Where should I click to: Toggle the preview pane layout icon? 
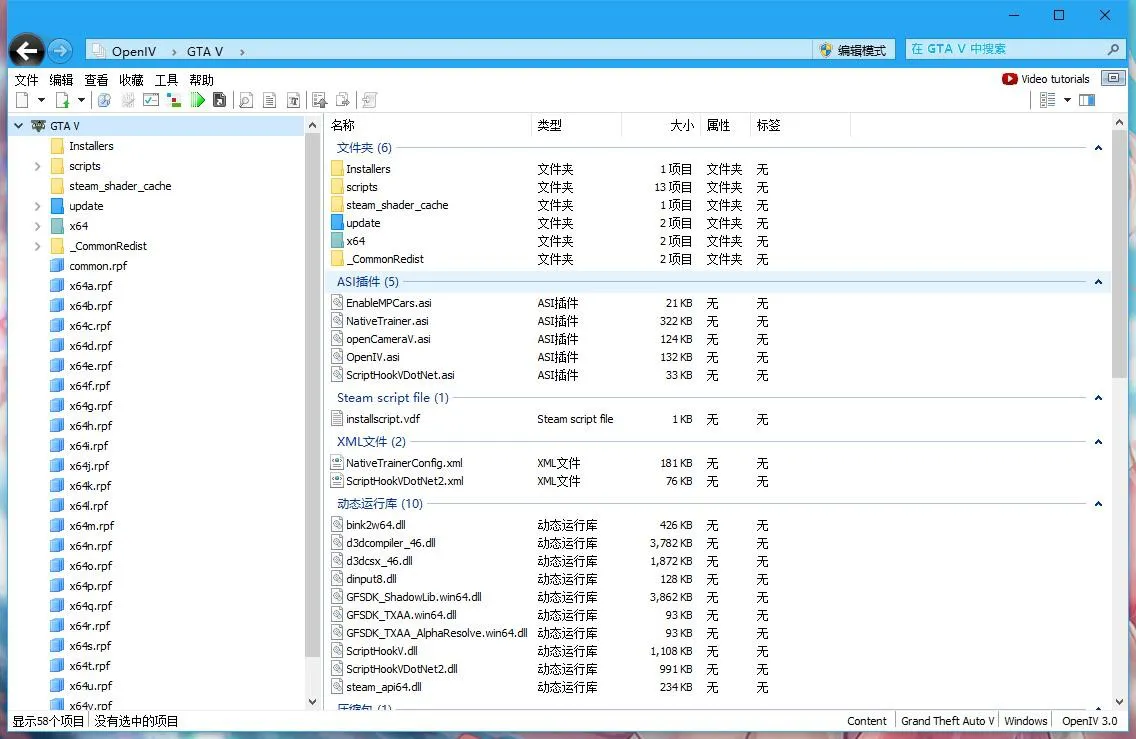pos(1087,100)
